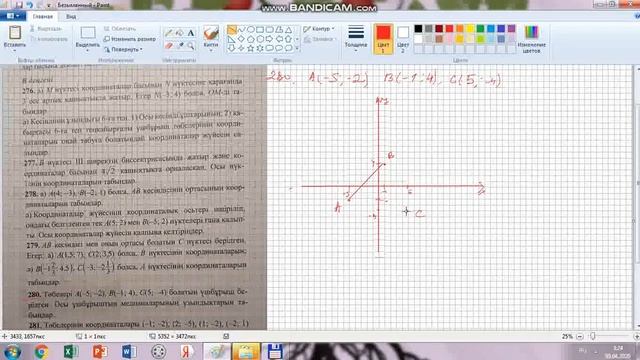
Task: Open PowerPoint from the taskbar
Action: [100, 351]
